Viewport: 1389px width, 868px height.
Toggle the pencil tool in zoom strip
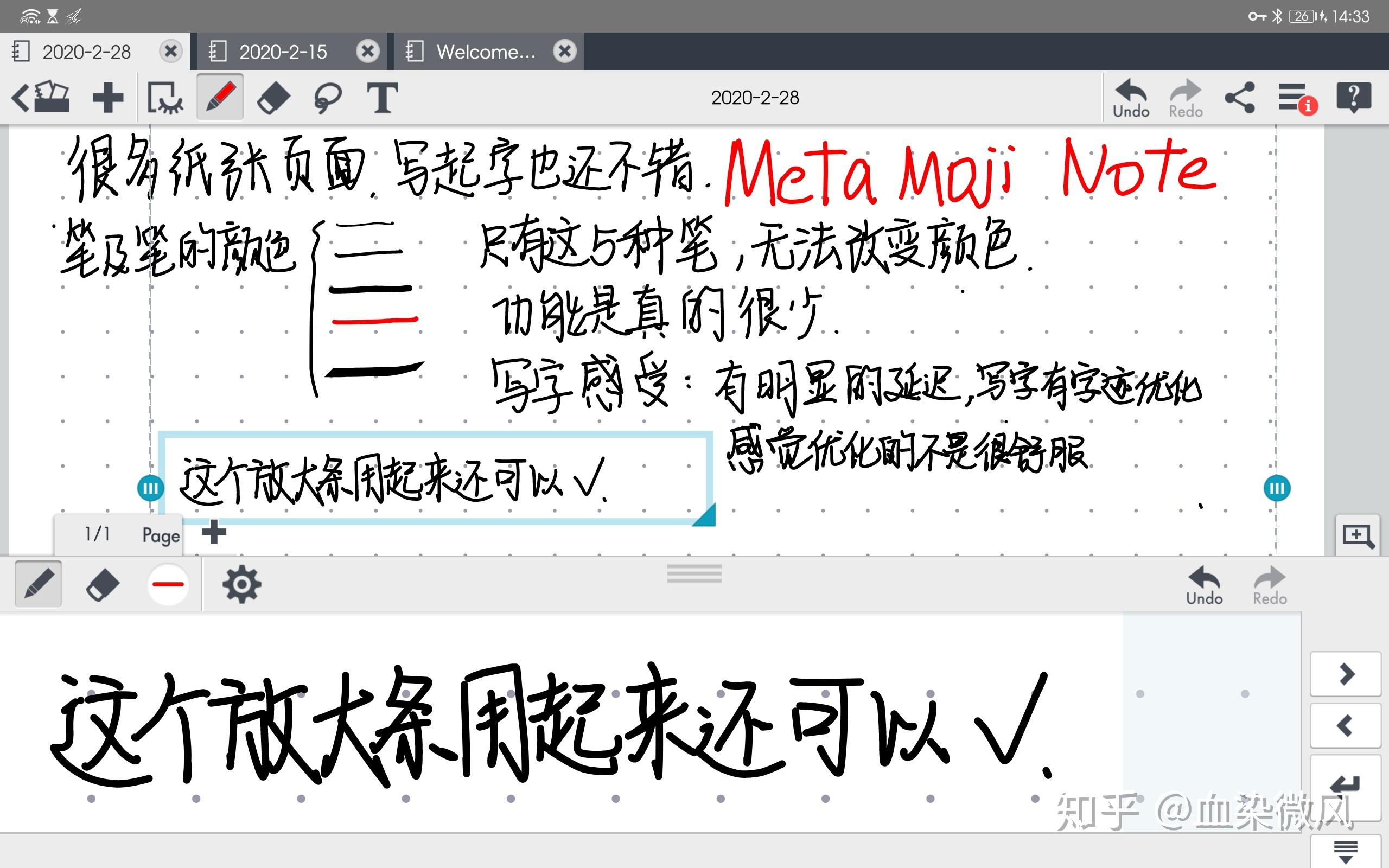click(x=39, y=584)
